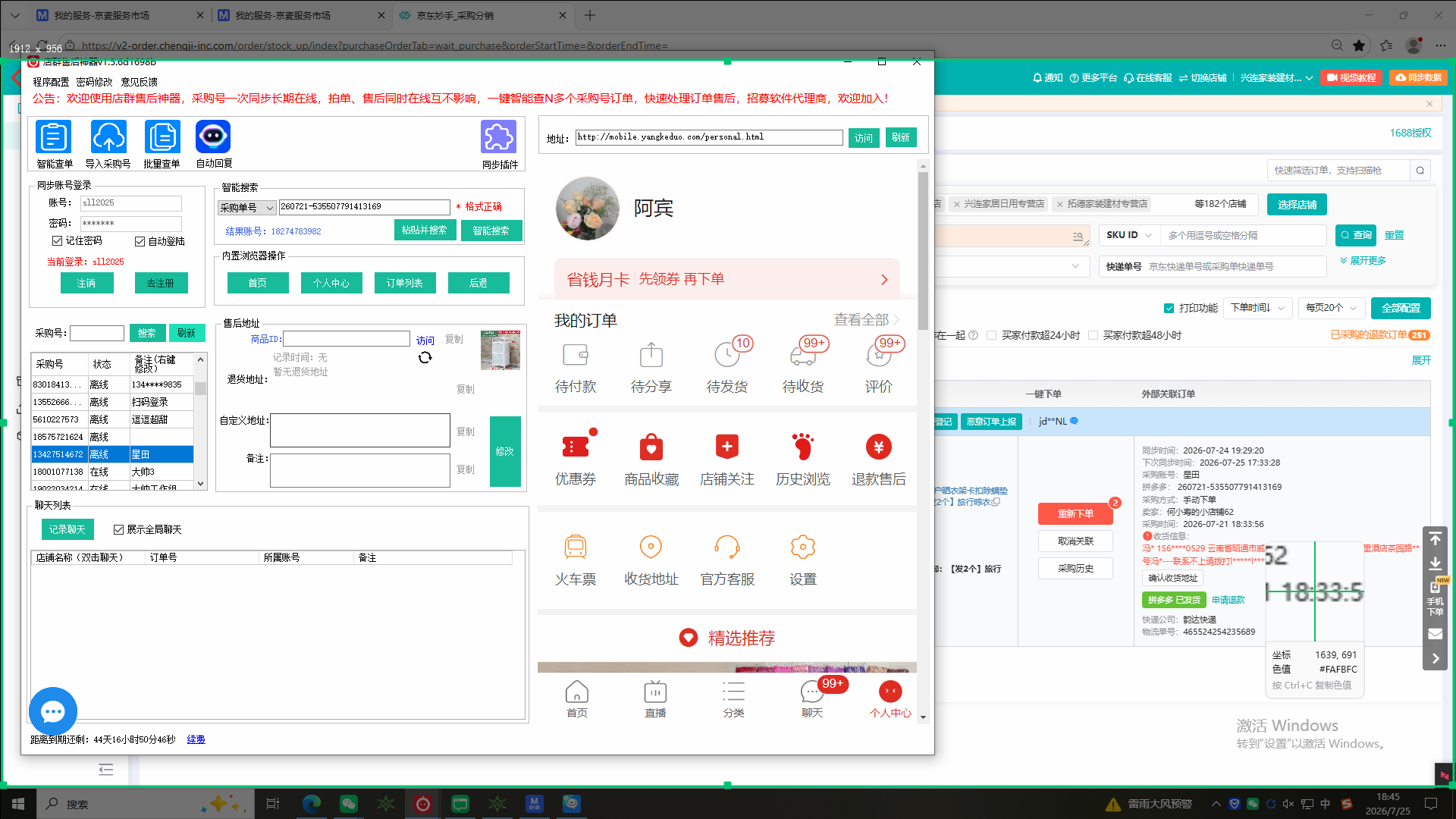Click the 导入采购号 cloud upload icon
Image resolution: width=1456 pixels, height=819 pixels.
(x=108, y=137)
